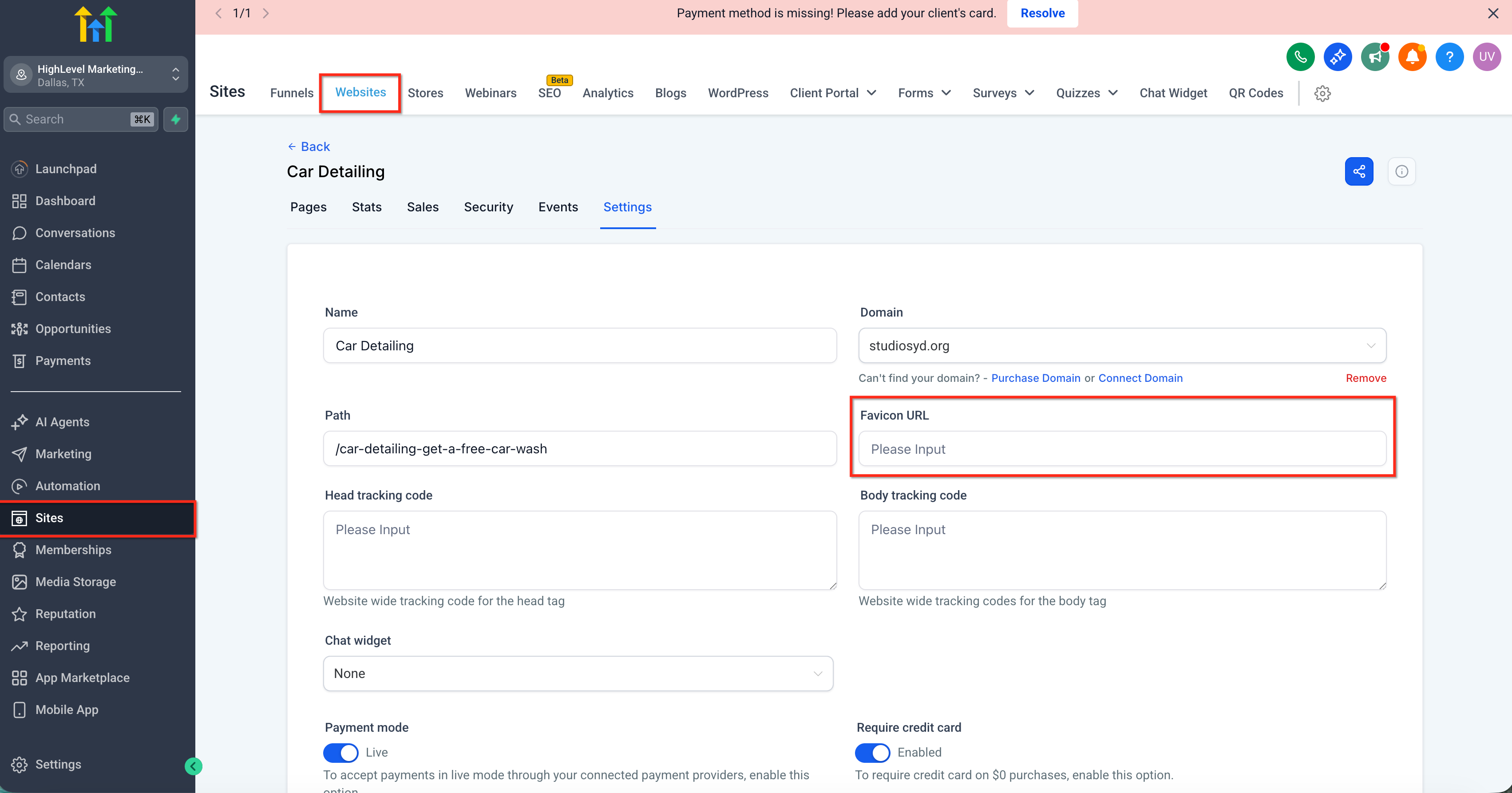1512x793 pixels.
Task: Click the green phone dialer icon
Action: tap(1300, 57)
